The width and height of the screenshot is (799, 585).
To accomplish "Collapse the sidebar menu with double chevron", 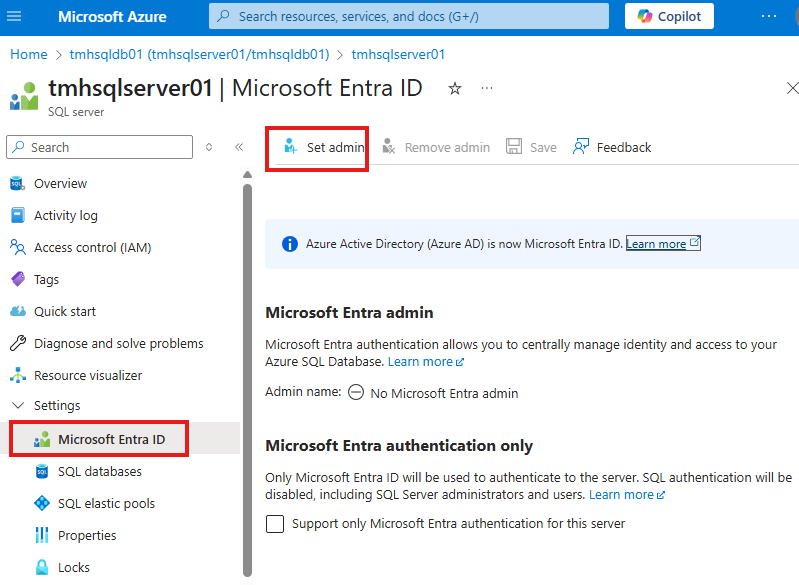I will pos(239,147).
